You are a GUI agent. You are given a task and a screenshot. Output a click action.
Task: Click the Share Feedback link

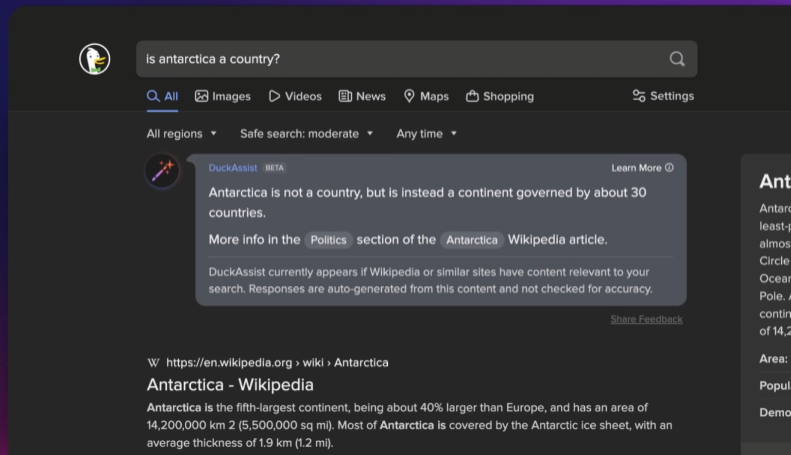647,319
